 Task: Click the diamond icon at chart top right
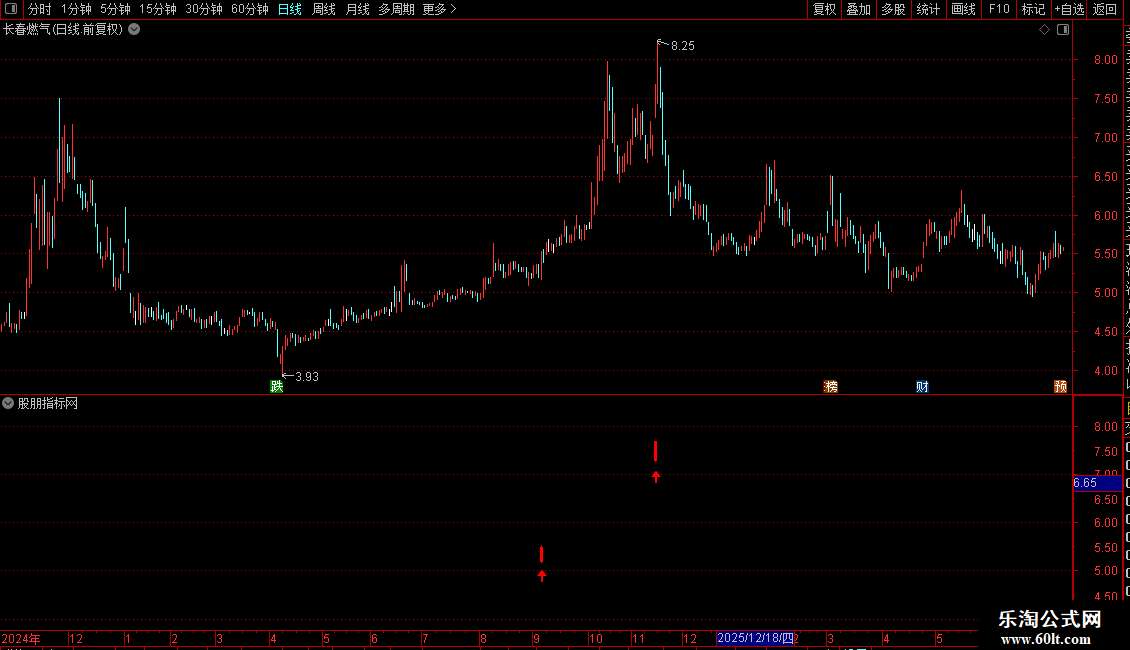pos(1044,30)
